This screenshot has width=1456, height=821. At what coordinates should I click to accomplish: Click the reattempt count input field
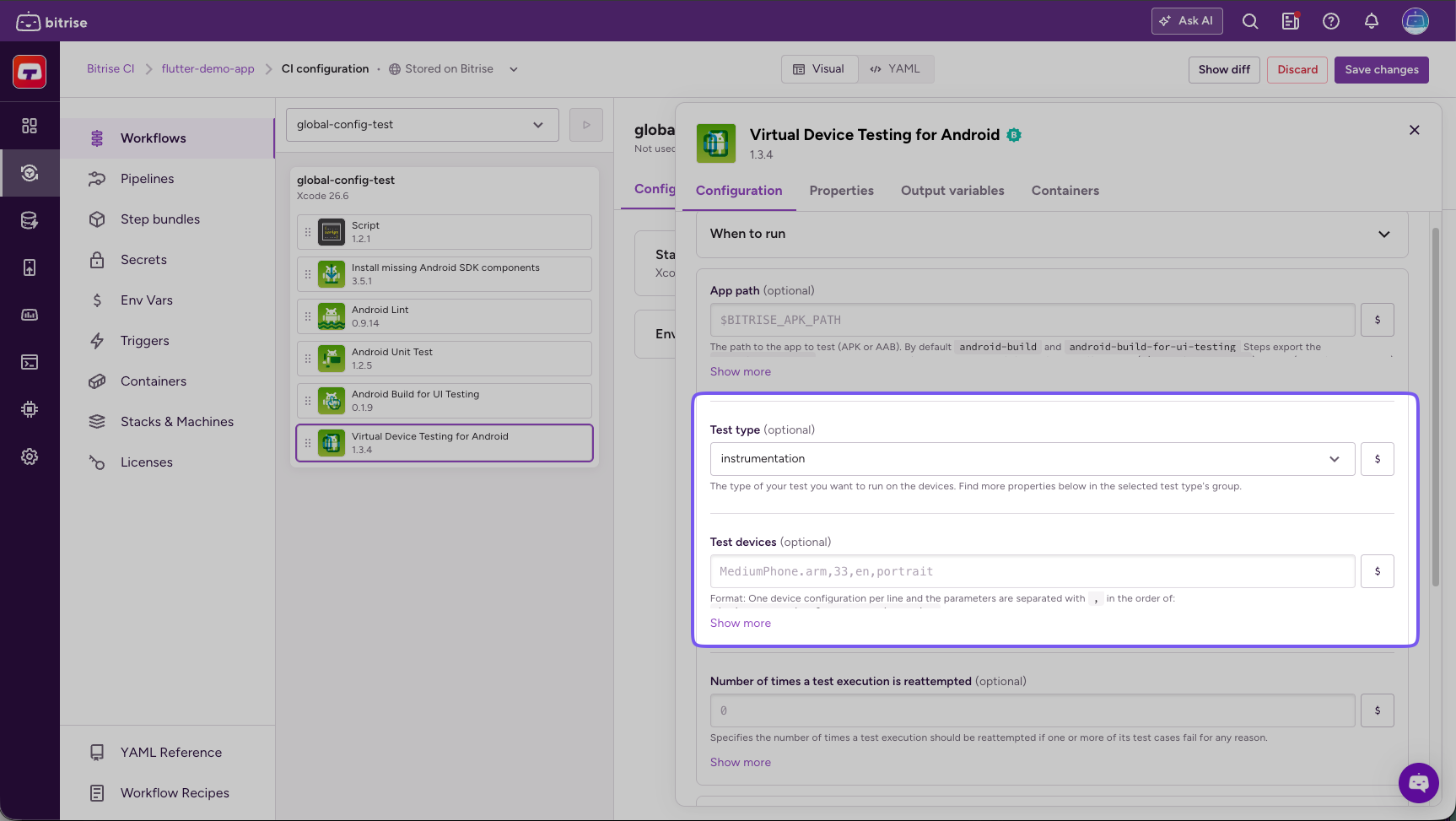1033,710
